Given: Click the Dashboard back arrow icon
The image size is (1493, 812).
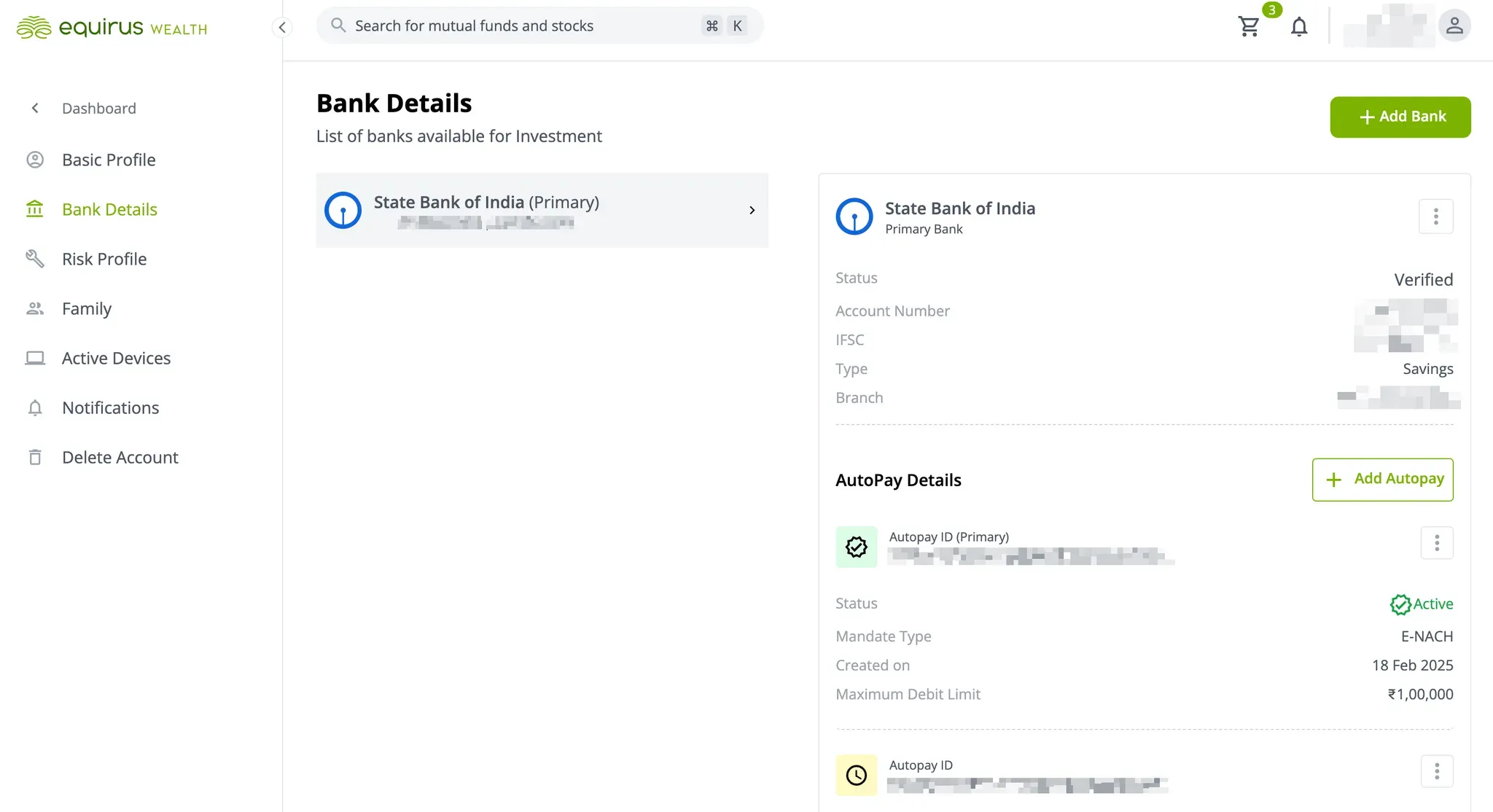Looking at the screenshot, I should [x=35, y=109].
